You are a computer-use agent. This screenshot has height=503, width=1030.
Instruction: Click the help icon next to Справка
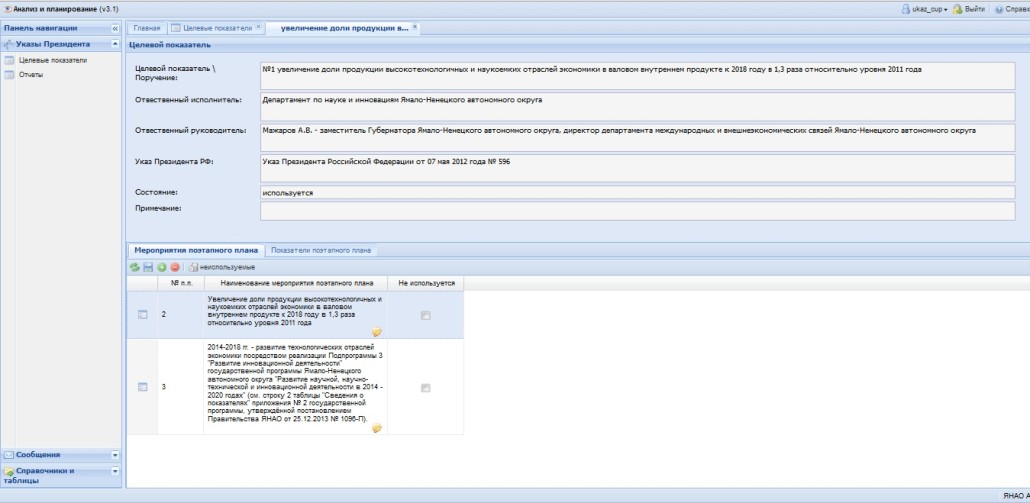(x=1000, y=9)
